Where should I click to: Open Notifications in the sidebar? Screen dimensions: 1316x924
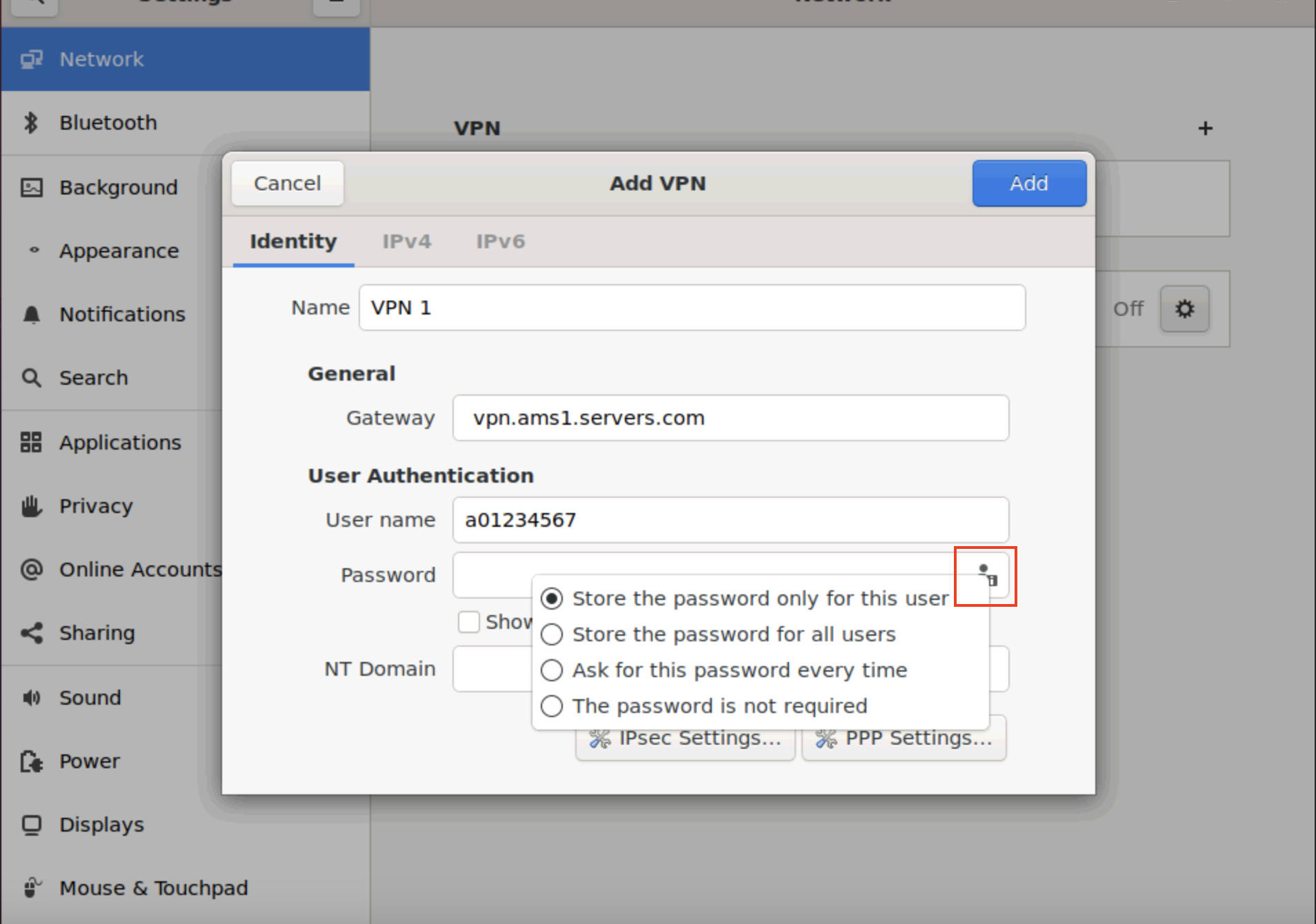pyautogui.click(x=112, y=314)
